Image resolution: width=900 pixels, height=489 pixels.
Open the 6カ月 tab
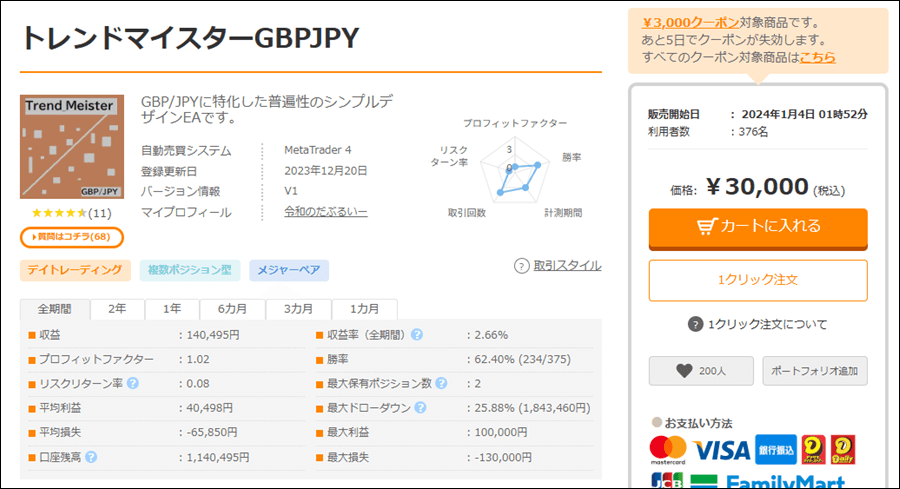[232, 309]
